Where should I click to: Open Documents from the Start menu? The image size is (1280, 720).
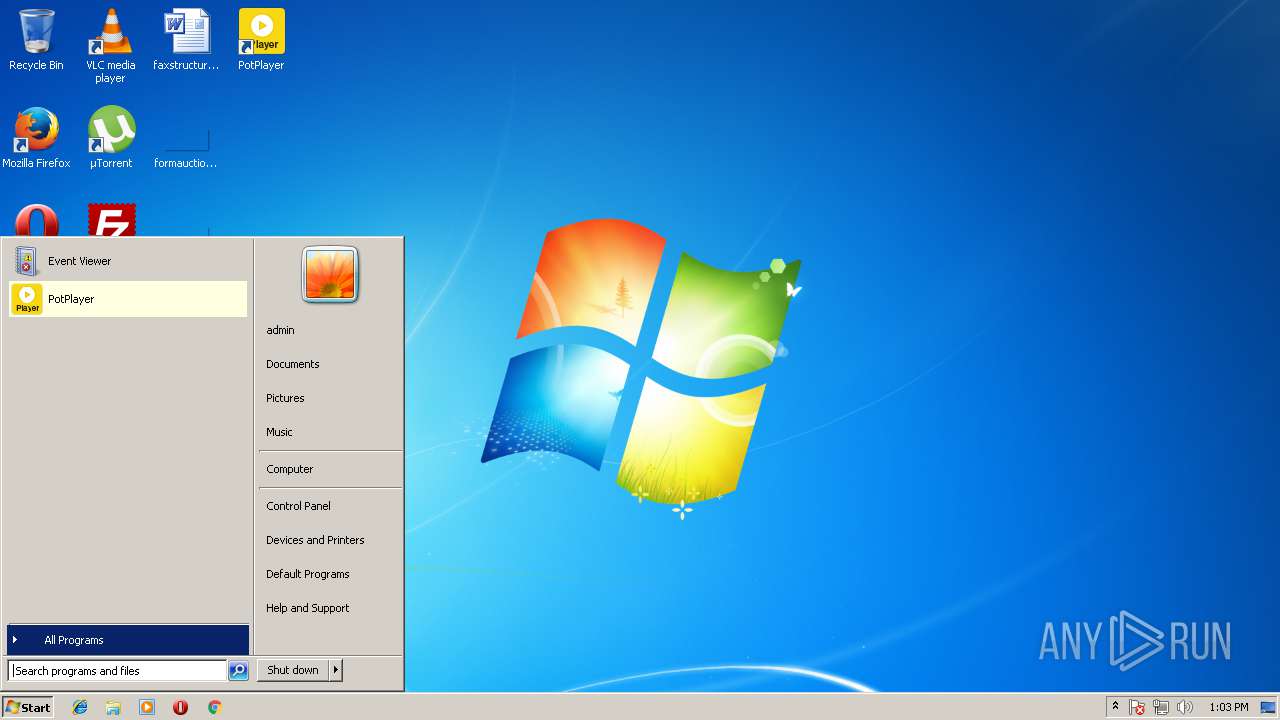point(330,364)
